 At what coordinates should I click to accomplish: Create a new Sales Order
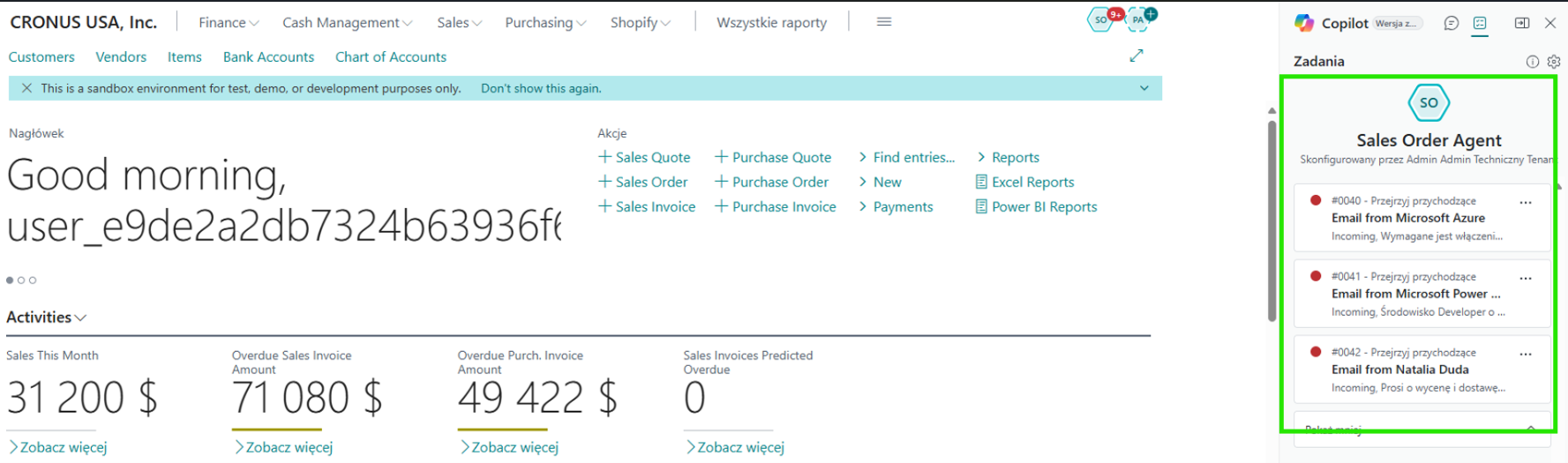click(642, 182)
